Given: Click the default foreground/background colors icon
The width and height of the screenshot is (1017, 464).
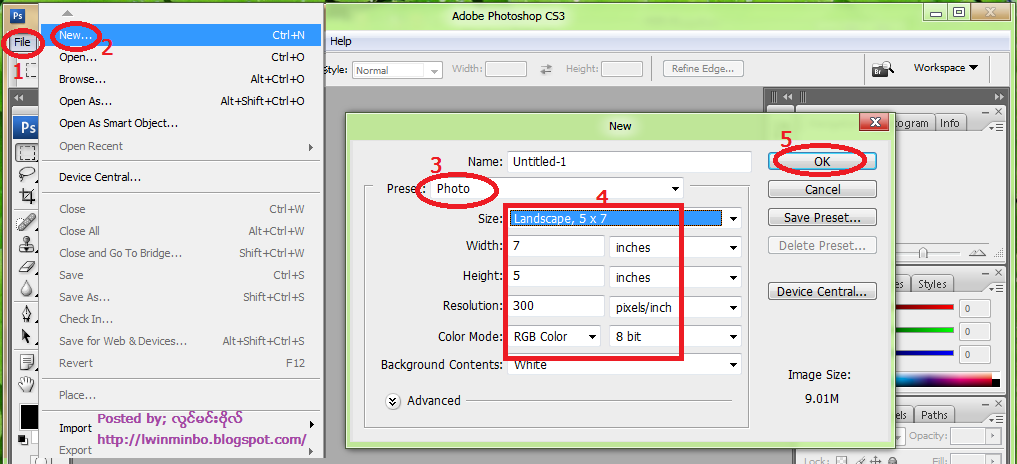Looking at the screenshot, I should pyautogui.click(x=23, y=439).
